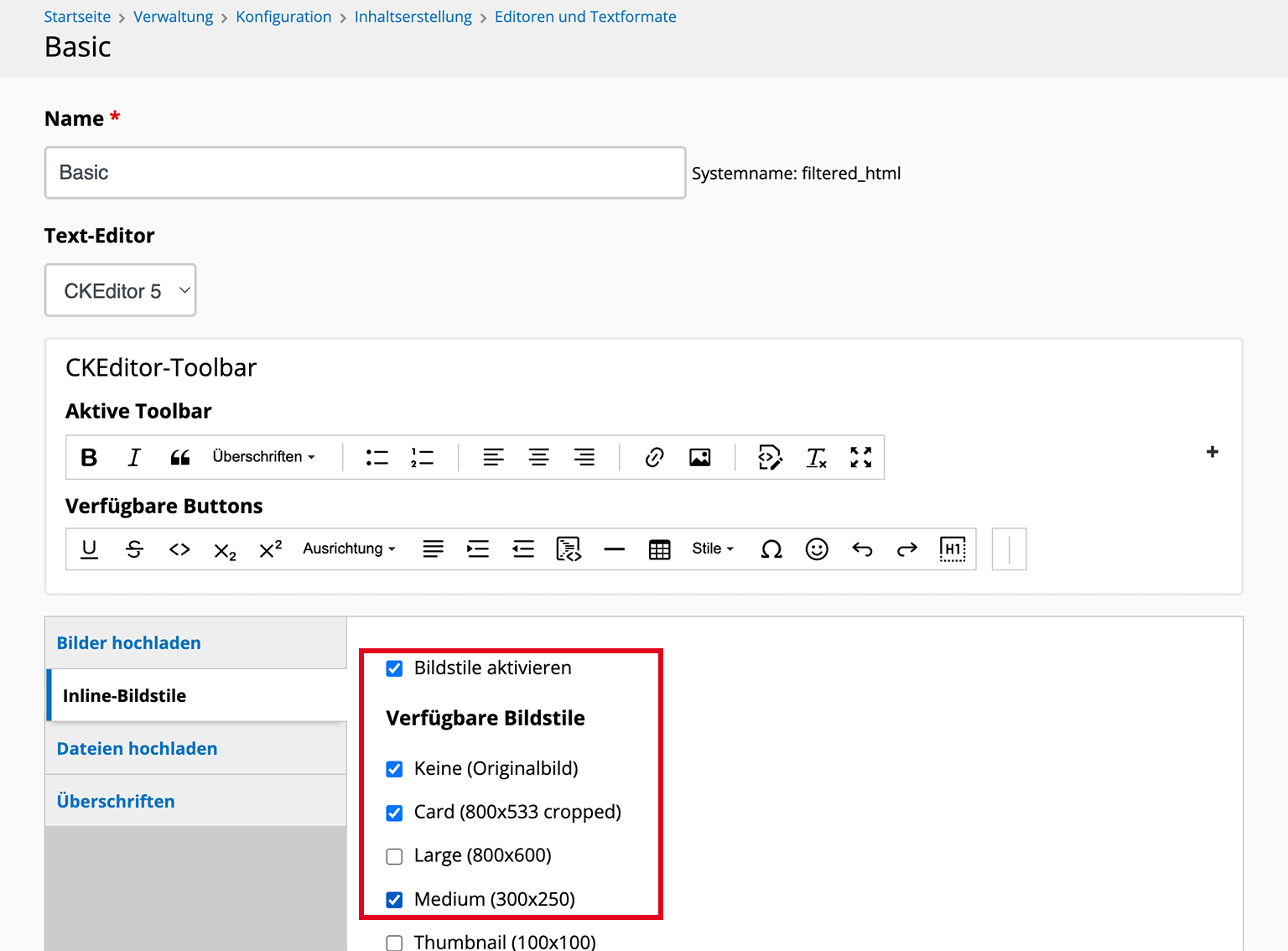Uncheck Card (800x533 cropped) style
1288x951 pixels.
coord(394,813)
